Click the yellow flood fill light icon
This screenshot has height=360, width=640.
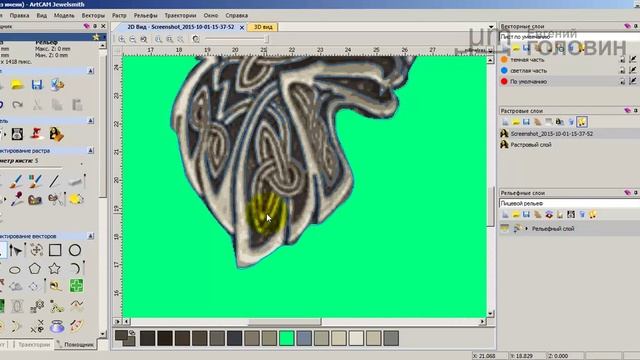(76, 199)
